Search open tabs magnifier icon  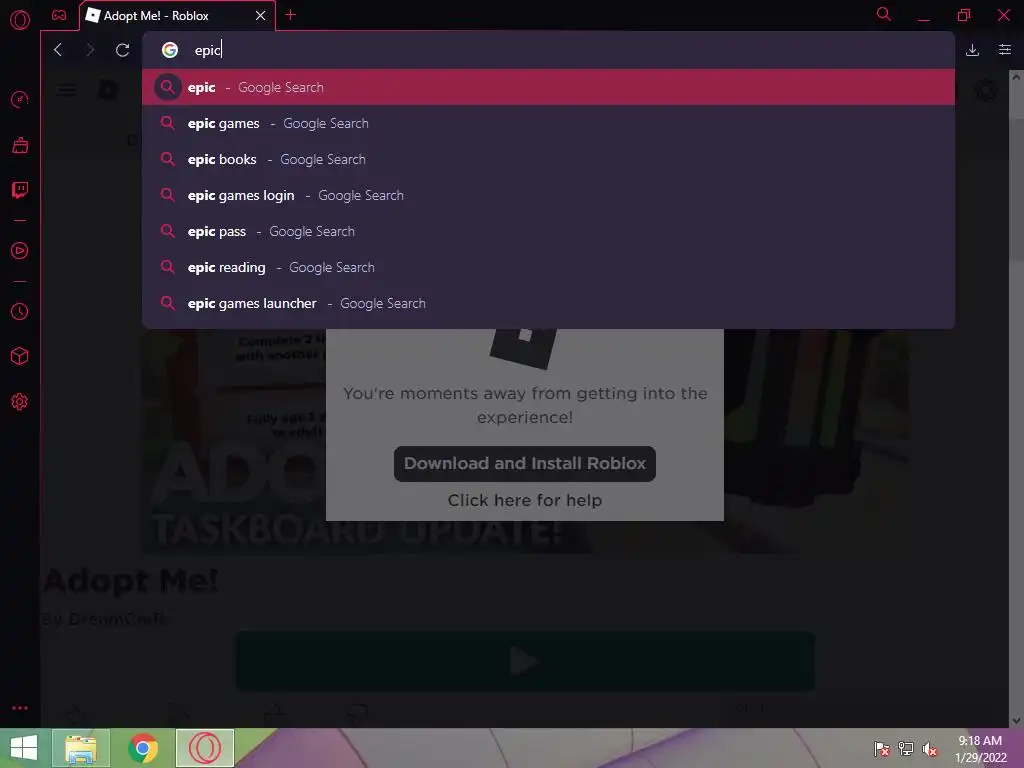tap(884, 14)
